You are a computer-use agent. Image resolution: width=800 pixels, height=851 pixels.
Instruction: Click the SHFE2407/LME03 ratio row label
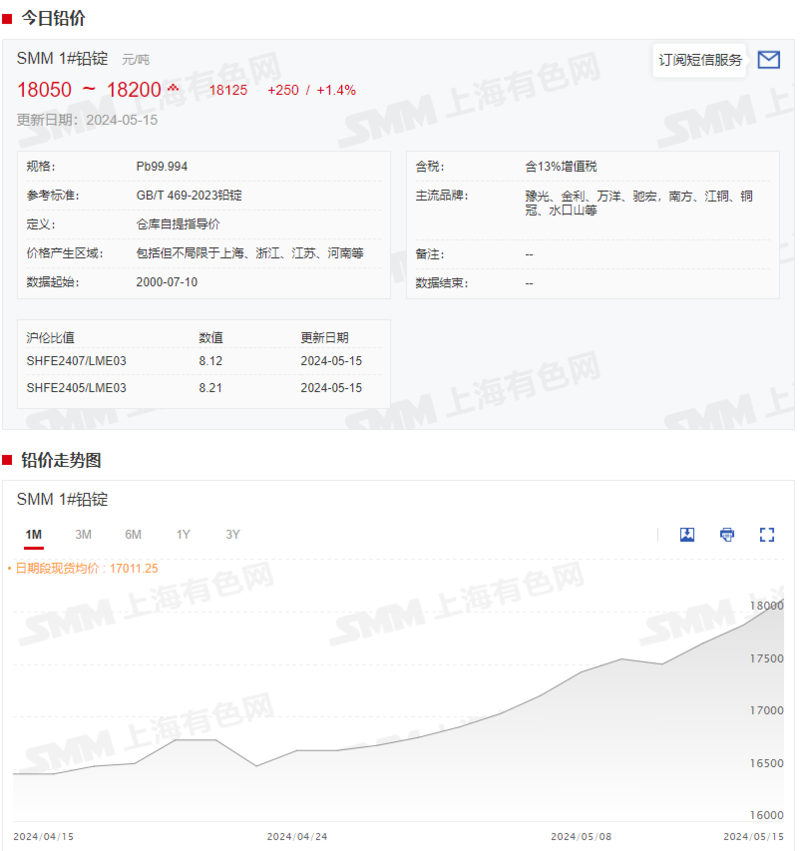(x=77, y=361)
